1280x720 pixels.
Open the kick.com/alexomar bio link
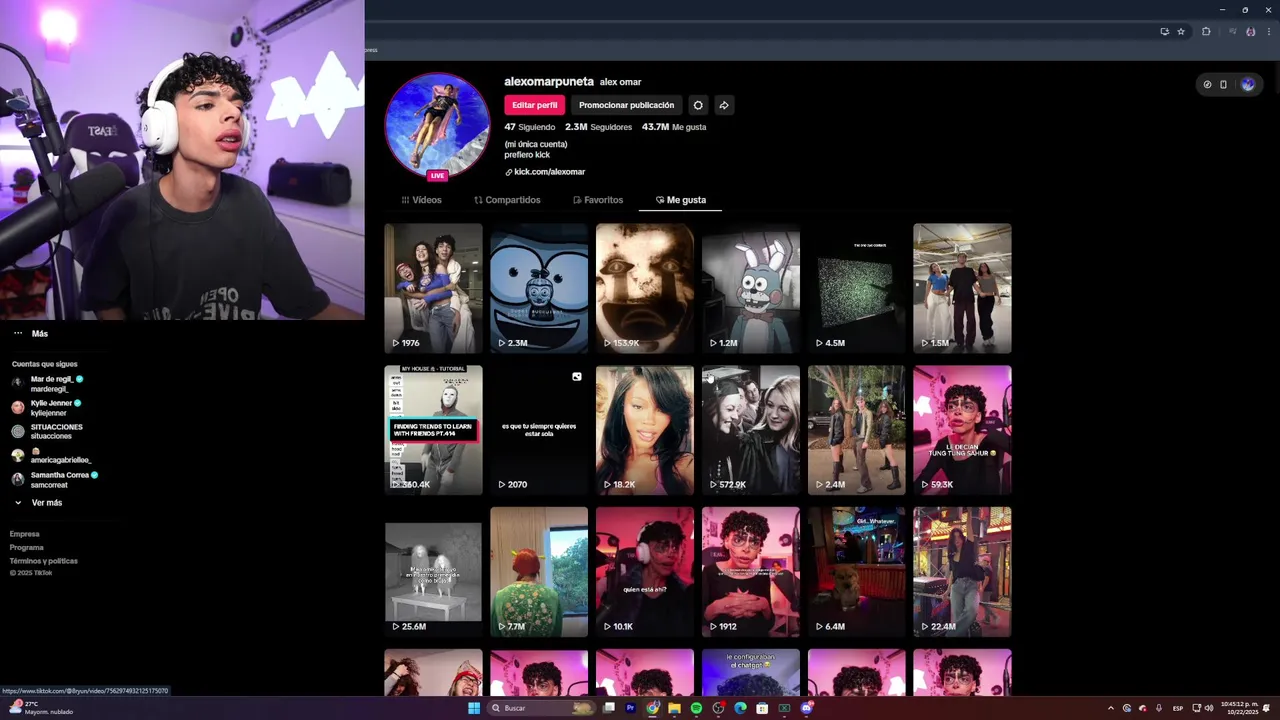coord(545,172)
